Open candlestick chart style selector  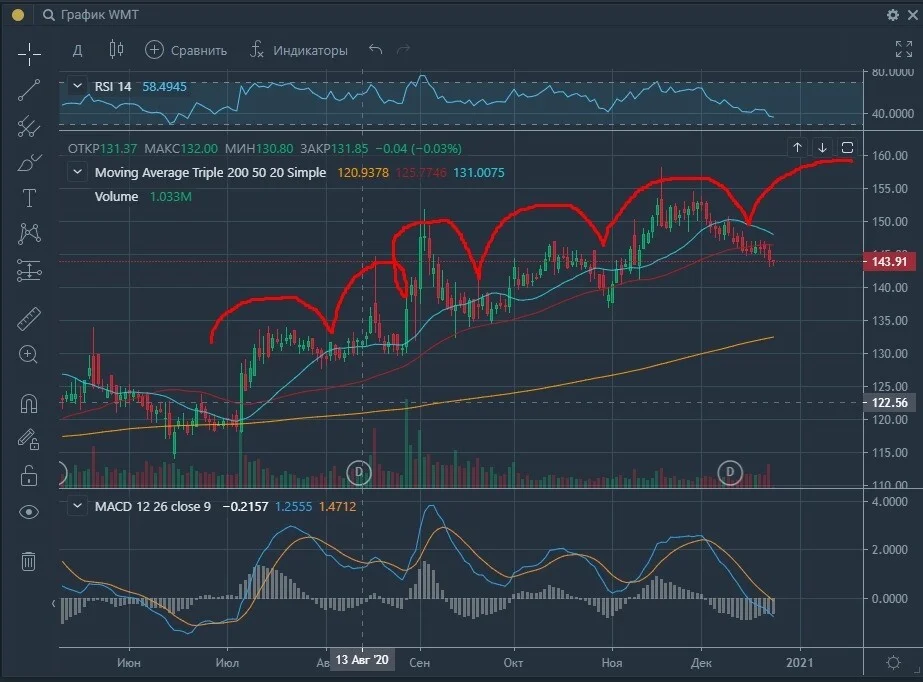tap(116, 49)
